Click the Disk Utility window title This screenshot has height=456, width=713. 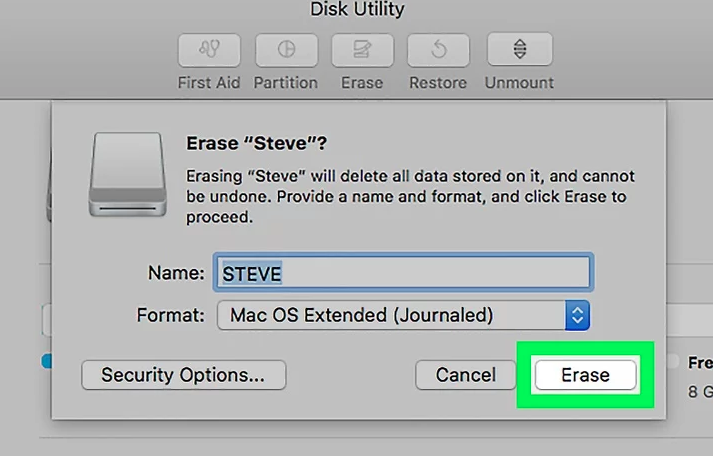pos(357,9)
